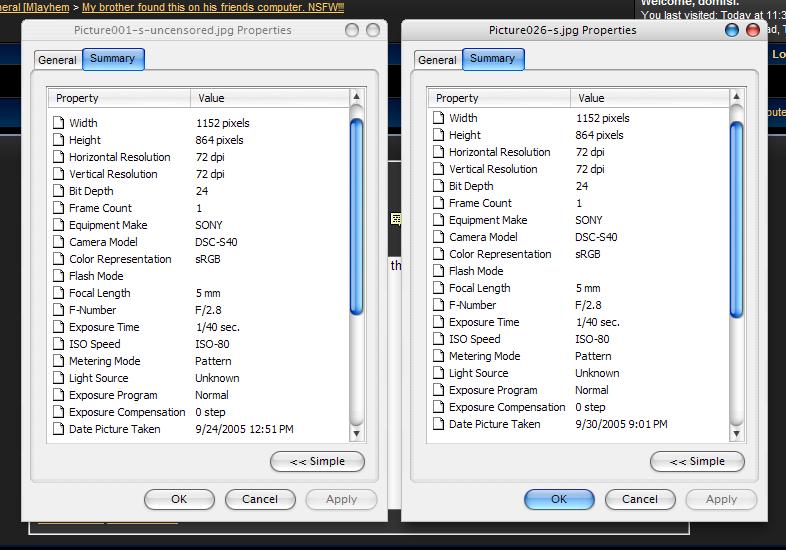
Task: Click Simple button in Picture026-s.jpg Properties
Action: point(697,461)
